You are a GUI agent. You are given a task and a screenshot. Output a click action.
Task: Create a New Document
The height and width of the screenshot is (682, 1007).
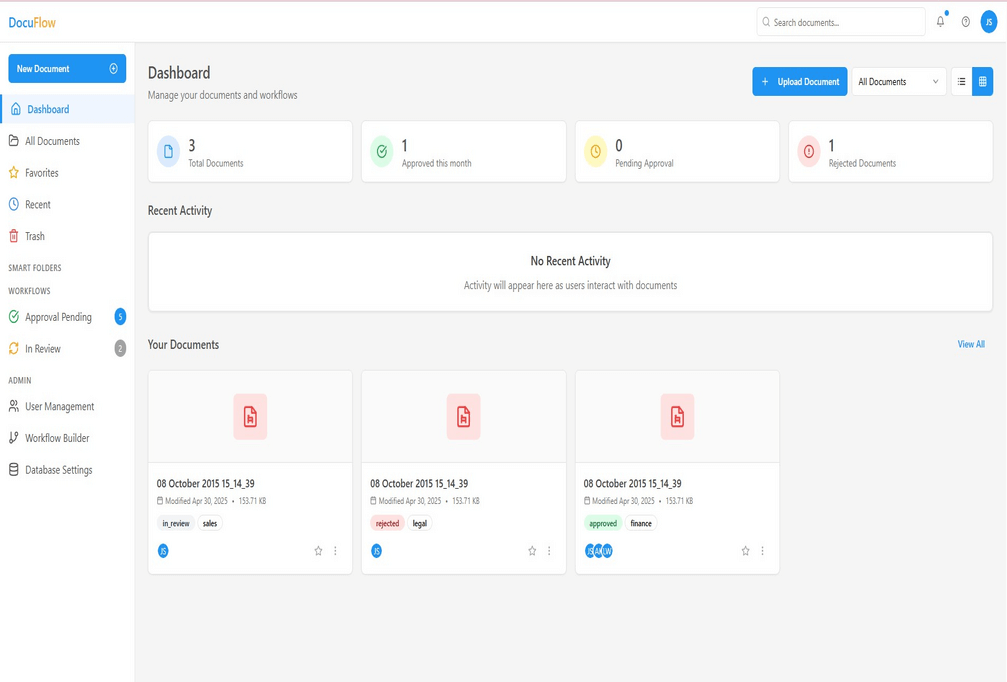point(67,69)
